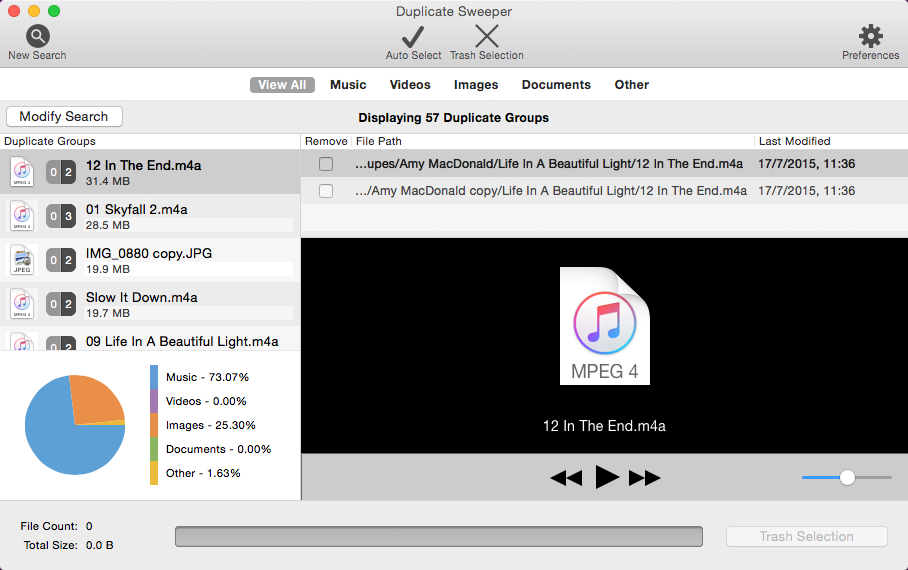Adjust the preview volume slider
This screenshot has height=570, width=908.
click(847, 478)
